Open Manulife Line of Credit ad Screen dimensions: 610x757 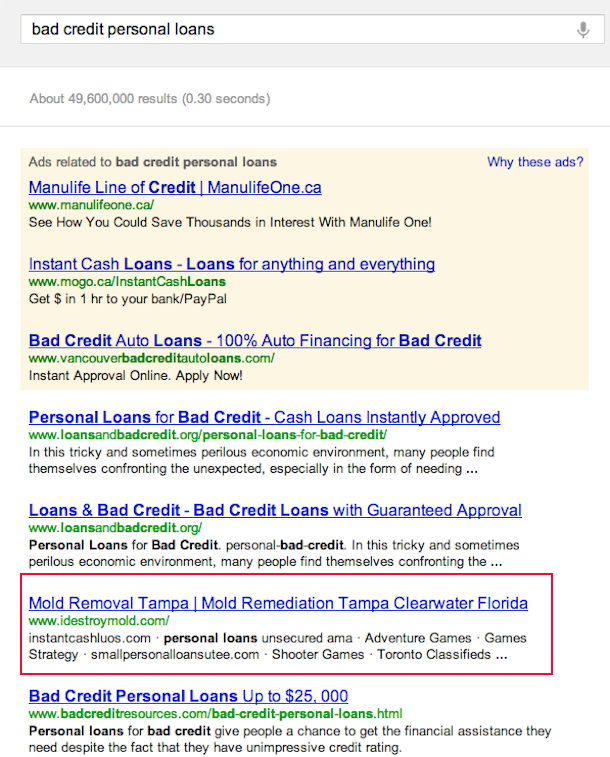click(175, 187)
